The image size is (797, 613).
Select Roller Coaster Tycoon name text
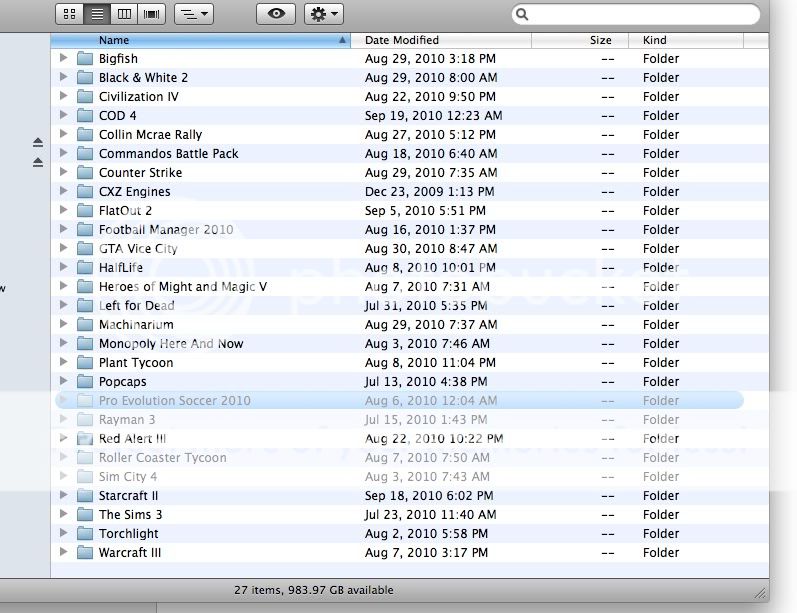(163, 457)
